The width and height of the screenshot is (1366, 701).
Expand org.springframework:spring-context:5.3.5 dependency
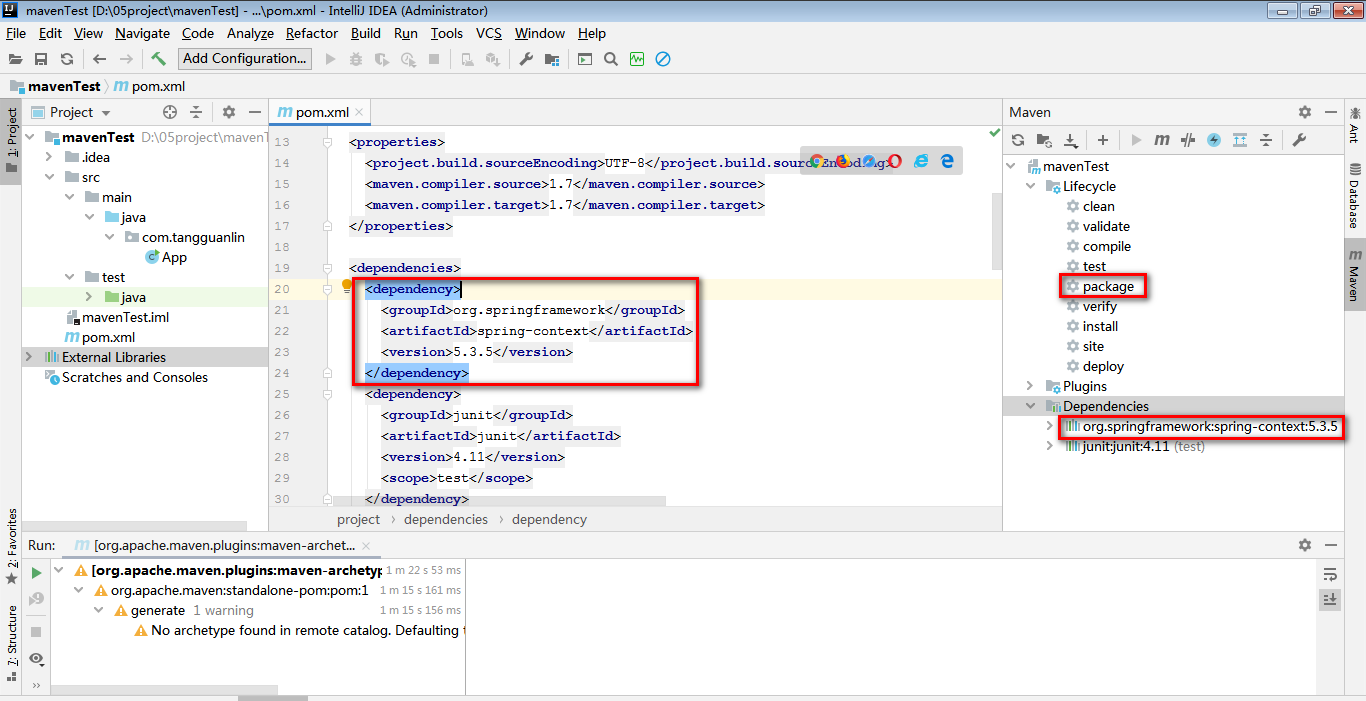click(x=1049, y=426)
